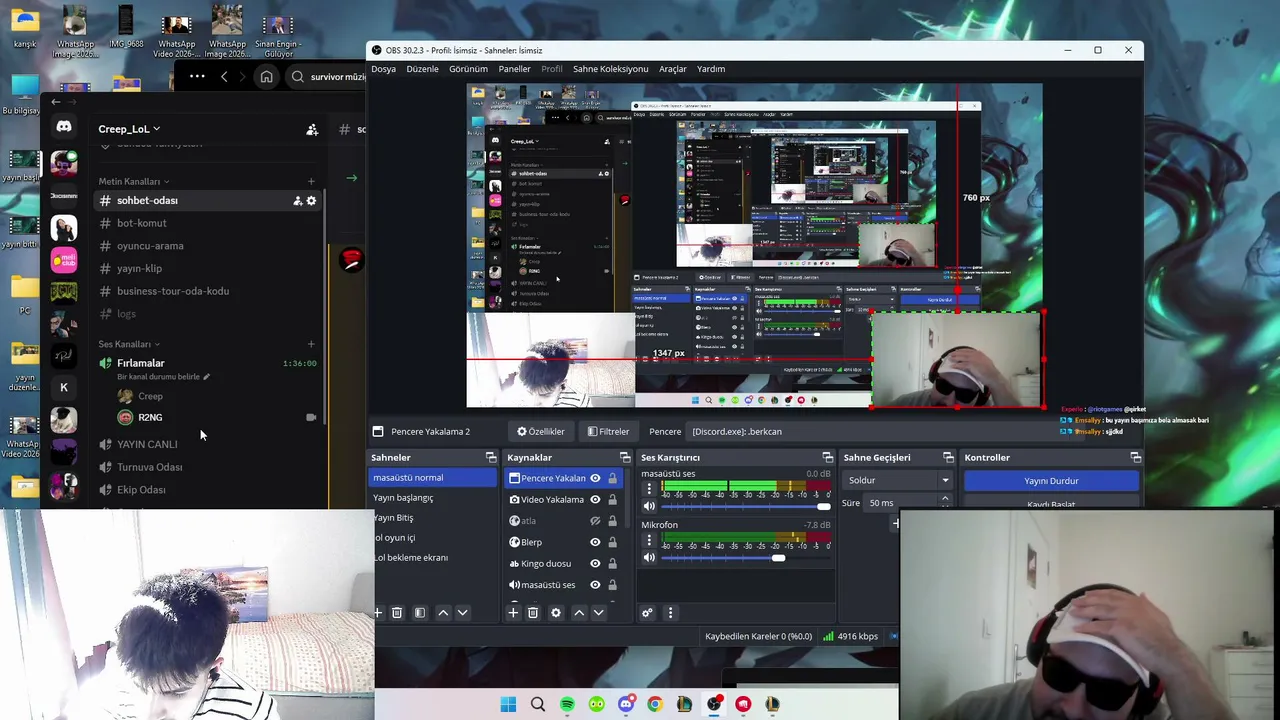1280x720 pixels.
Task: Open taskbar search
Action: (538, 704)
